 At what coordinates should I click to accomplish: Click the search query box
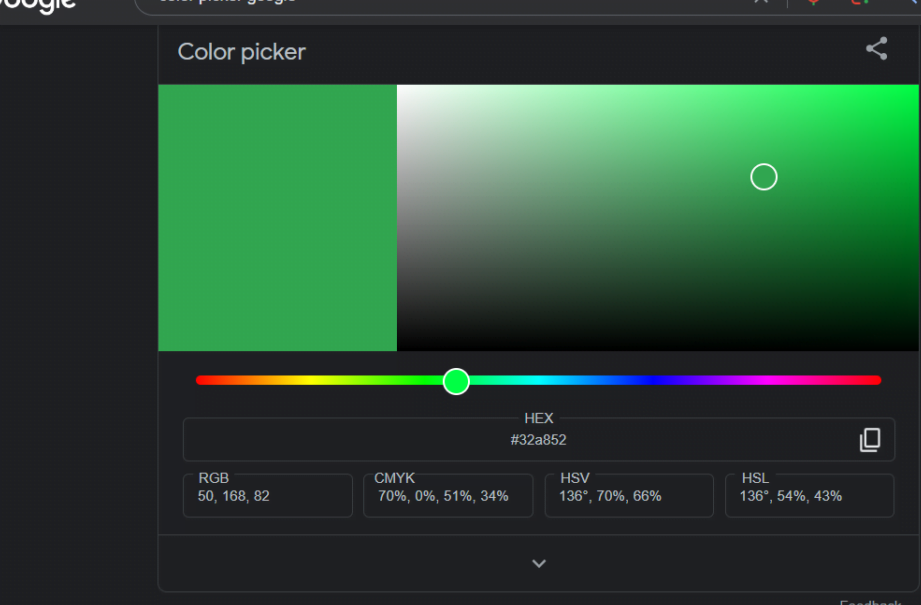400,2
